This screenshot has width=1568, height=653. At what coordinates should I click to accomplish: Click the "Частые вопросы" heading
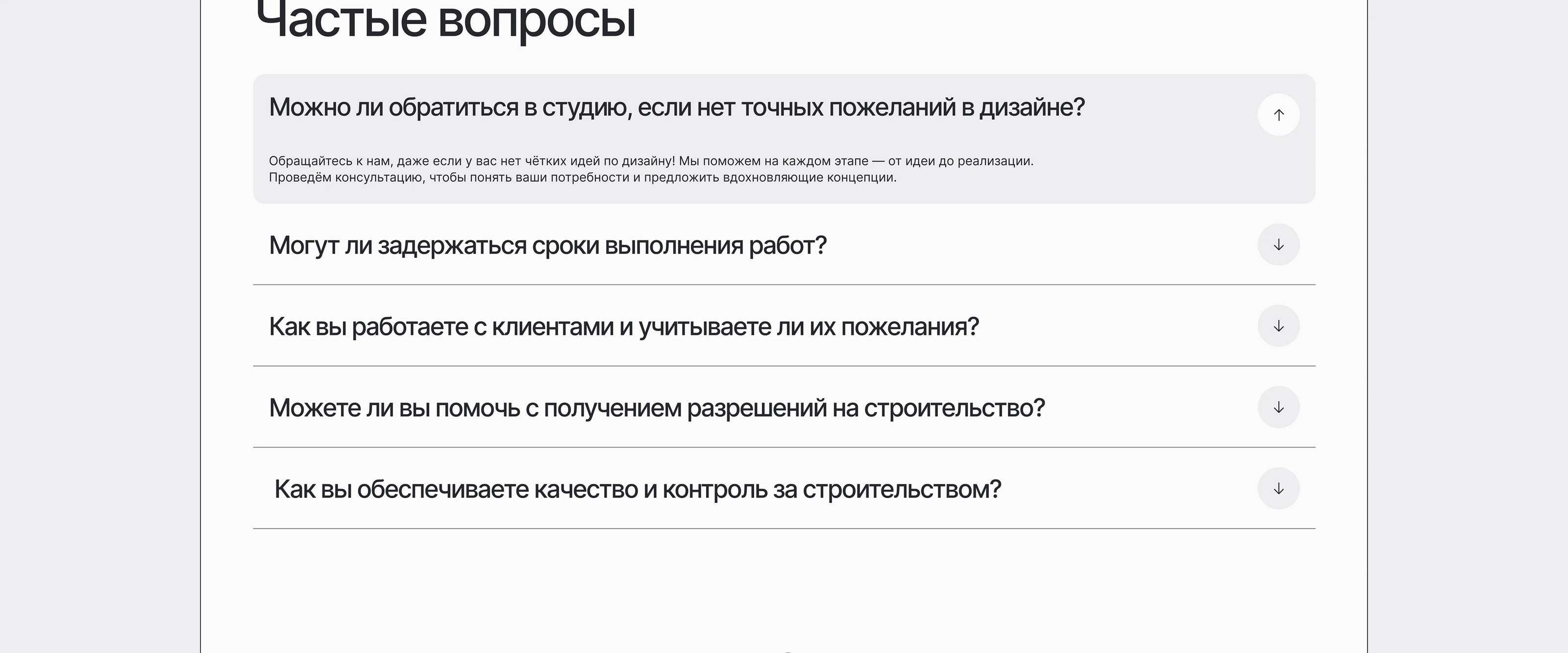[x=445, y=21]
